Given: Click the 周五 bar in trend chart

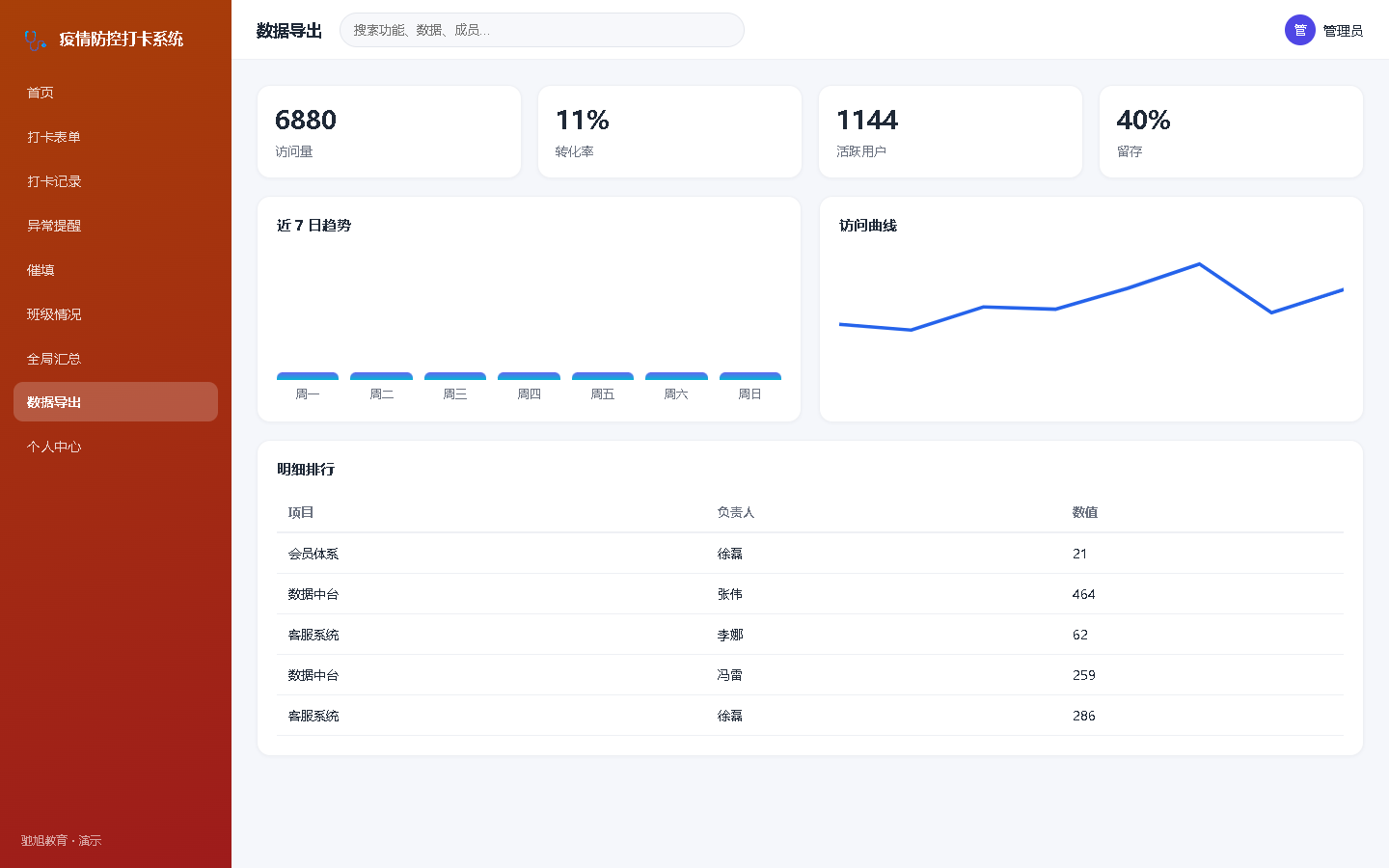Looking at the screenshot, I should (603, 376).
